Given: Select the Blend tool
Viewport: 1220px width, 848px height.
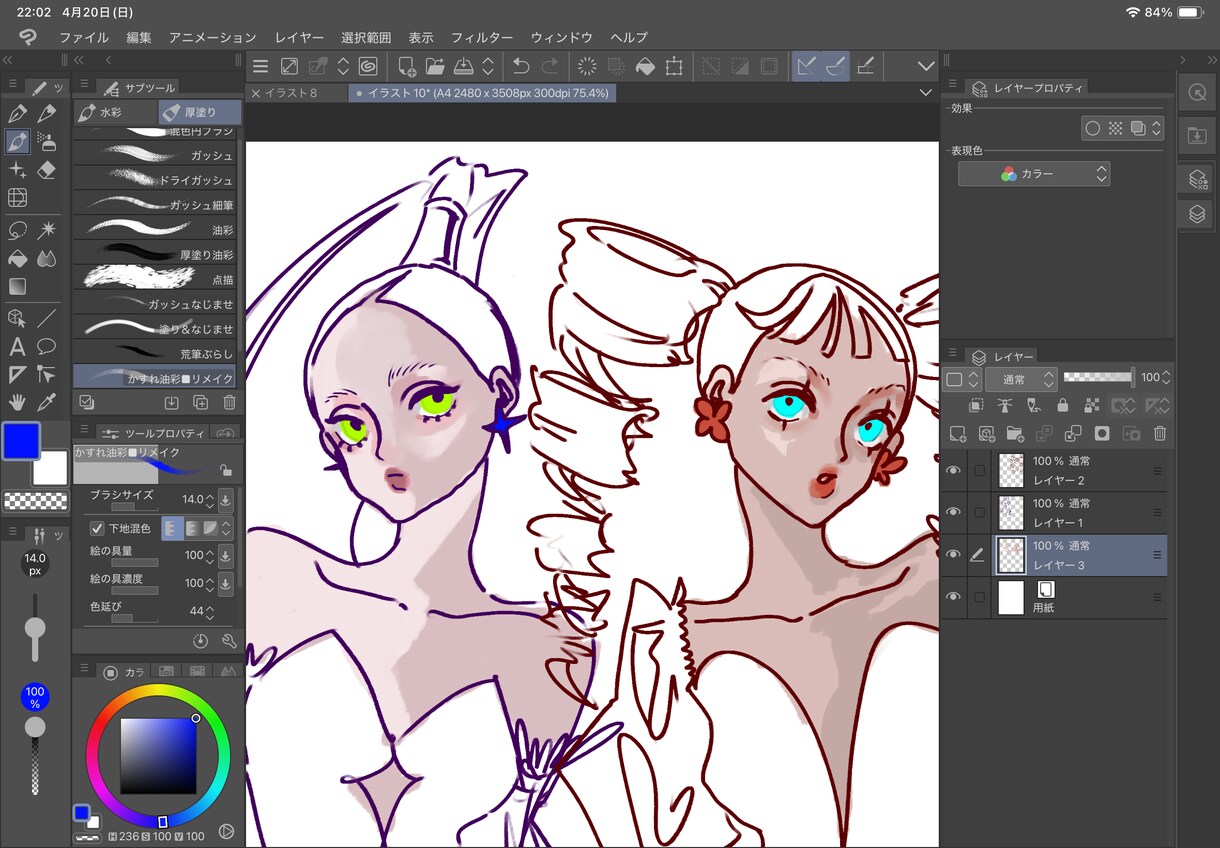Looking at the screenshot, I should [46, 259].
